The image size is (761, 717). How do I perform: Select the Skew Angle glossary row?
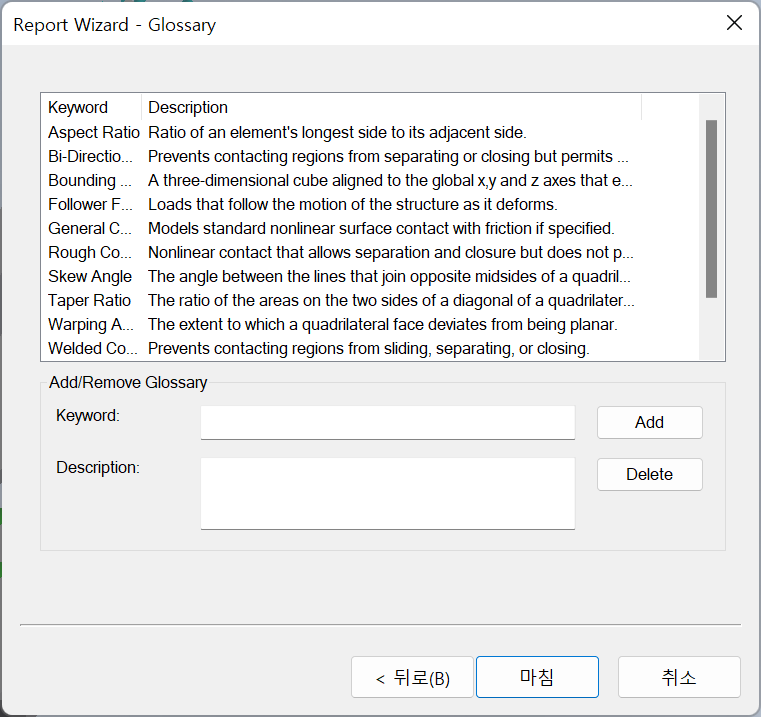tap(90, 276)
